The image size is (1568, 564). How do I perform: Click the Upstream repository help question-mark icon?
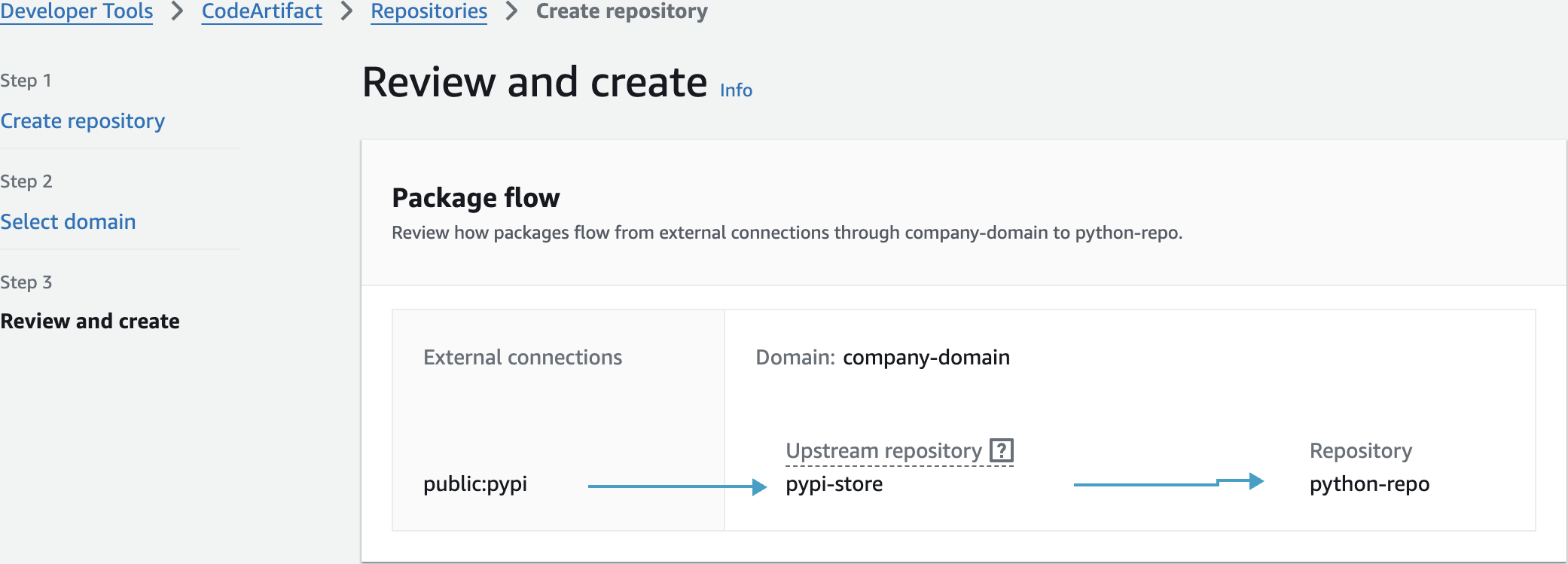1001,450
